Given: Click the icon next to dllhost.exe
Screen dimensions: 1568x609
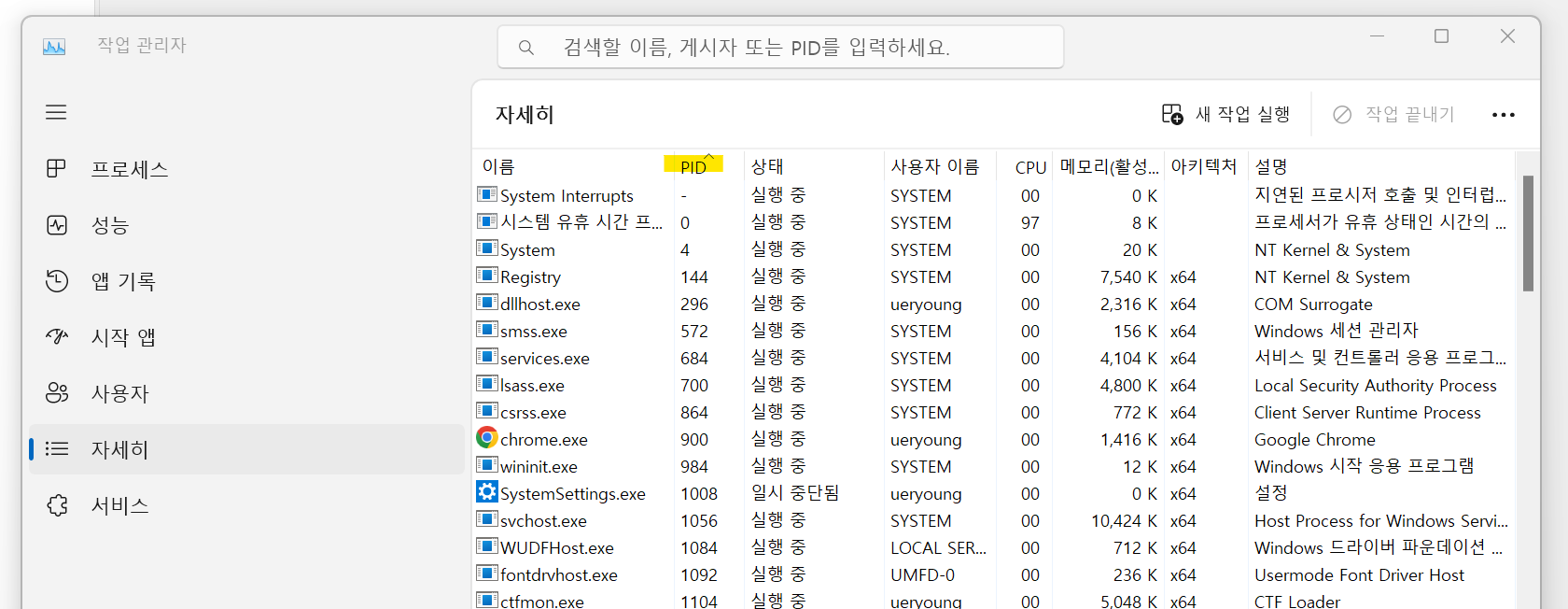Looking at the screenshot, I should [x=487, y=303].
